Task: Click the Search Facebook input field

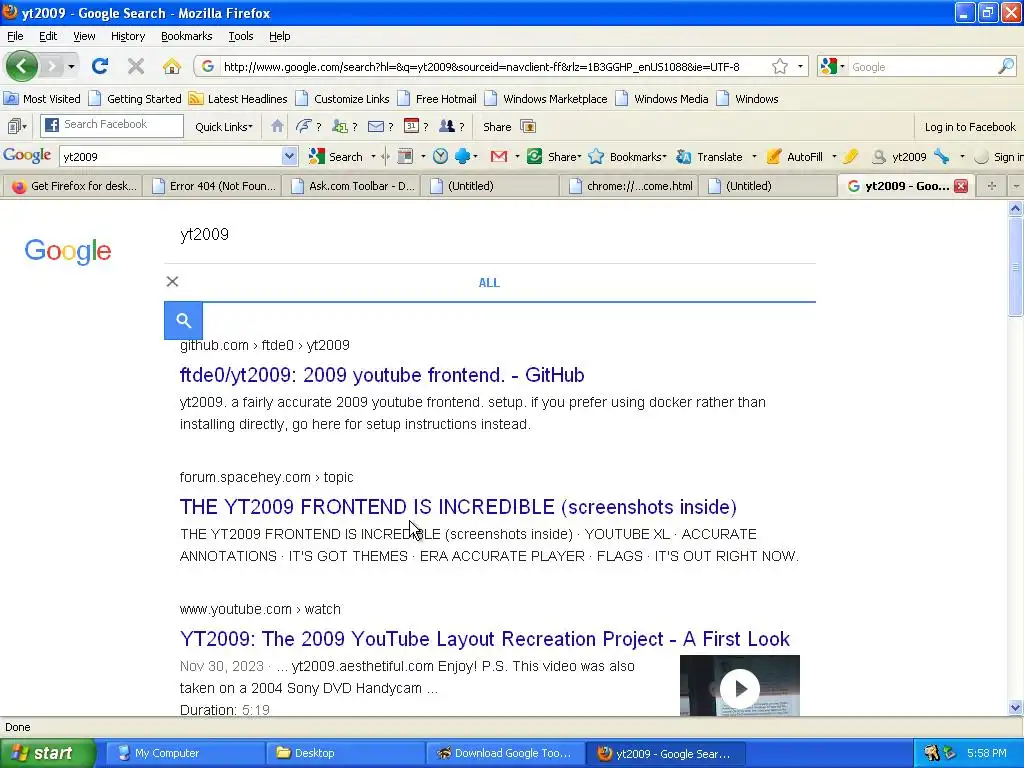Action: tap(112, 125)
